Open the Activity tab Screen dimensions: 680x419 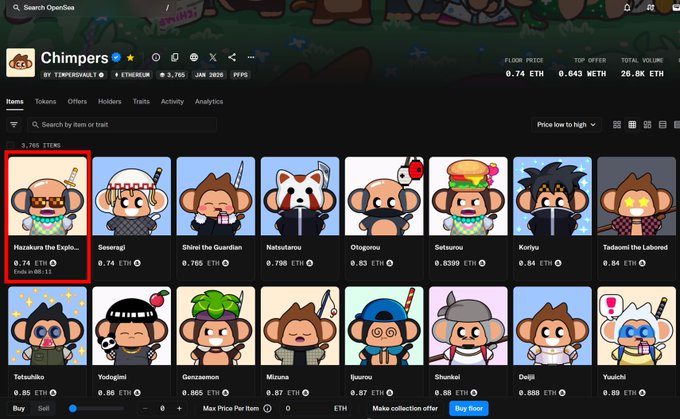172,101
